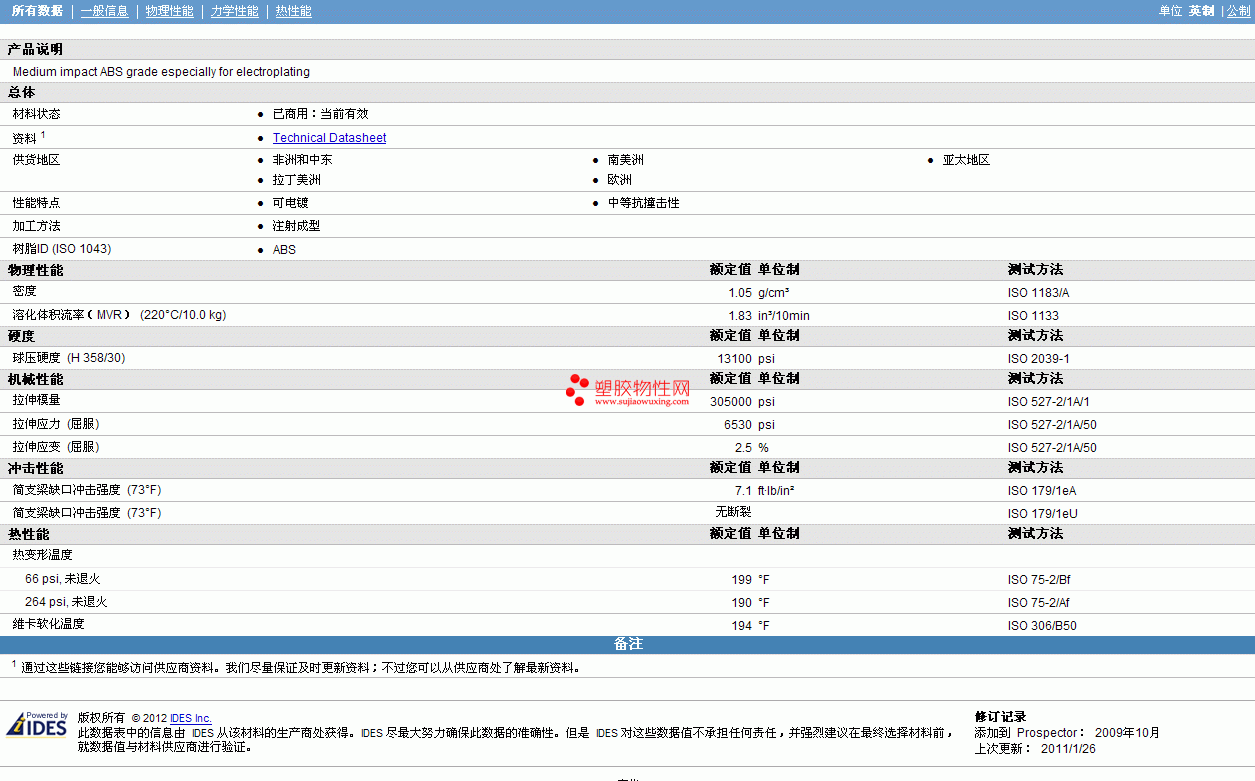Viewport: 1255px width, 781px height.
Task: Click the 已商用：当前有效 material status
Action: pyautogui.click(x=321, y=114)
